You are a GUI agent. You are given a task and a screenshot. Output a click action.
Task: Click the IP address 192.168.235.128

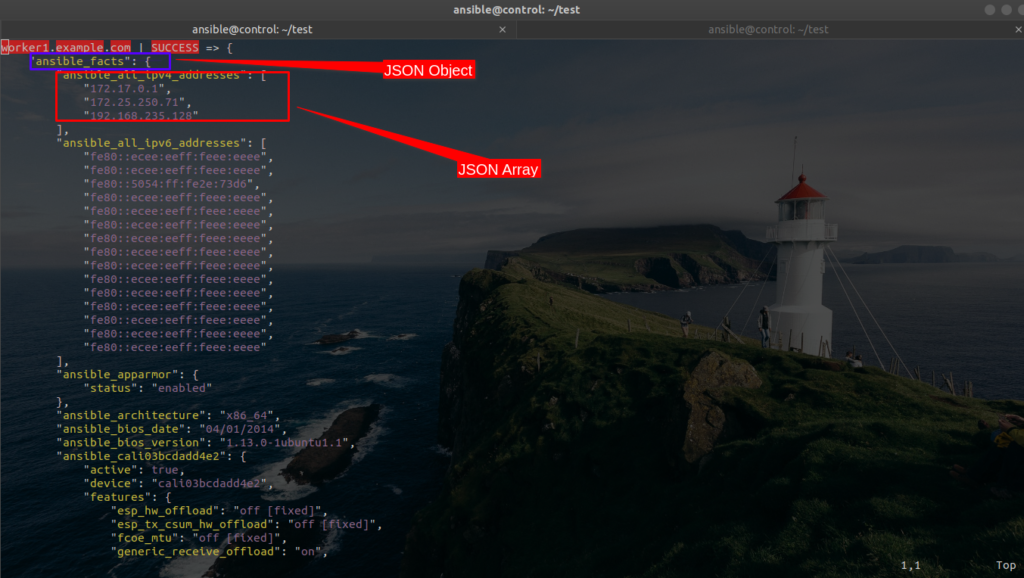(x=141, y=116)
